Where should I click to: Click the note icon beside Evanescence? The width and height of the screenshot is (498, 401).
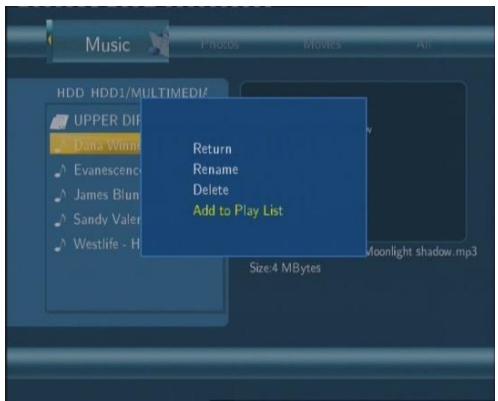tap(60, 171)
